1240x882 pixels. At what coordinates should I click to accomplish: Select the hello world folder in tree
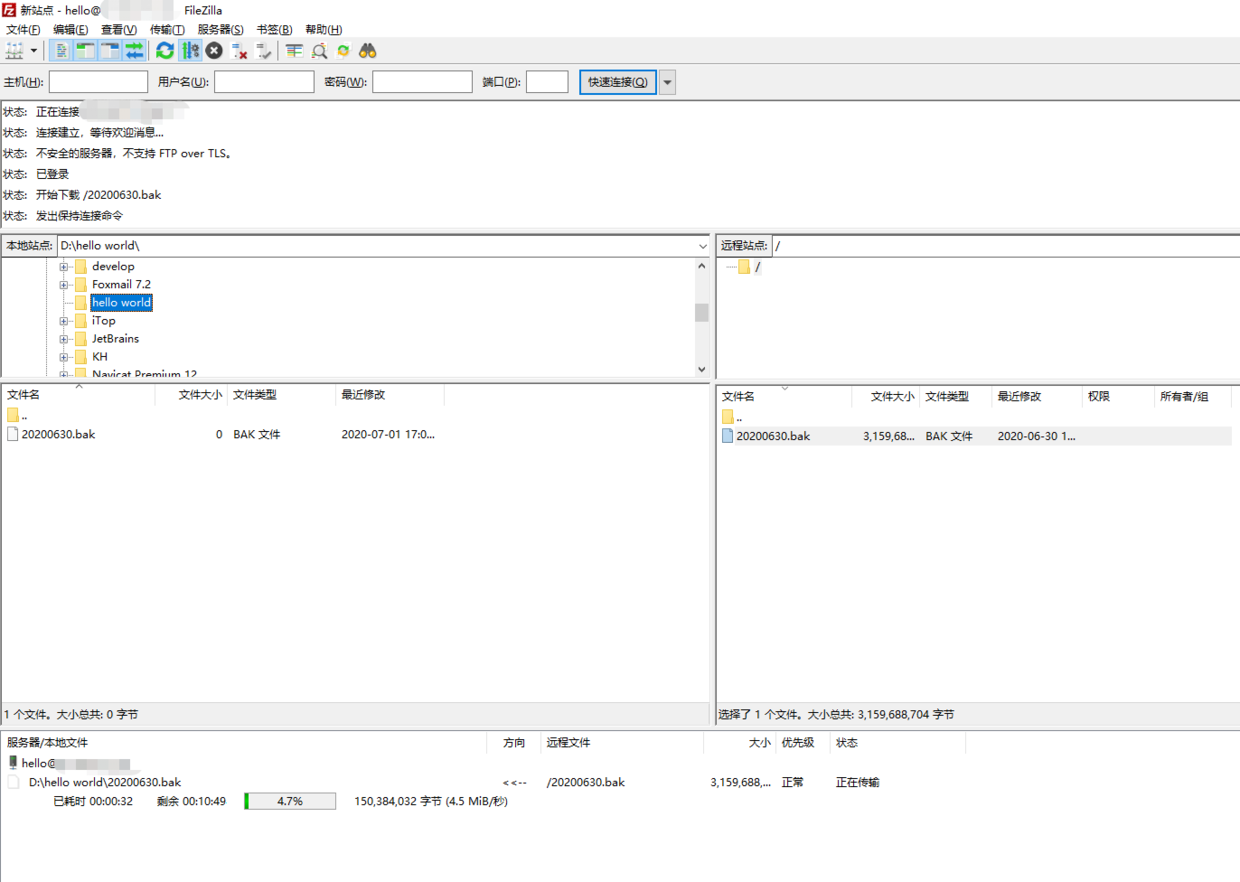point(121,303)
